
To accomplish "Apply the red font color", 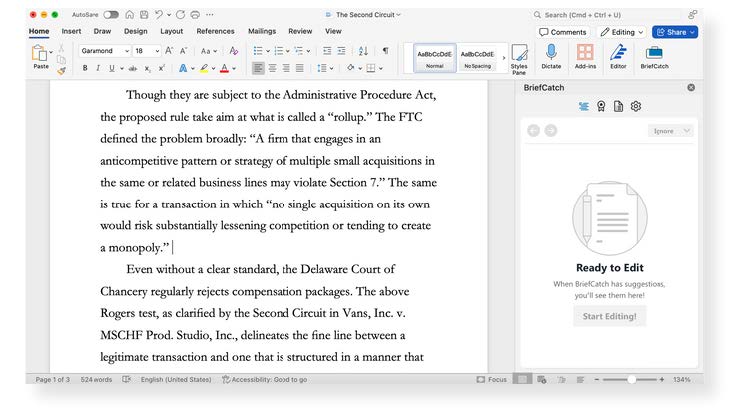I will coord(224,68).
